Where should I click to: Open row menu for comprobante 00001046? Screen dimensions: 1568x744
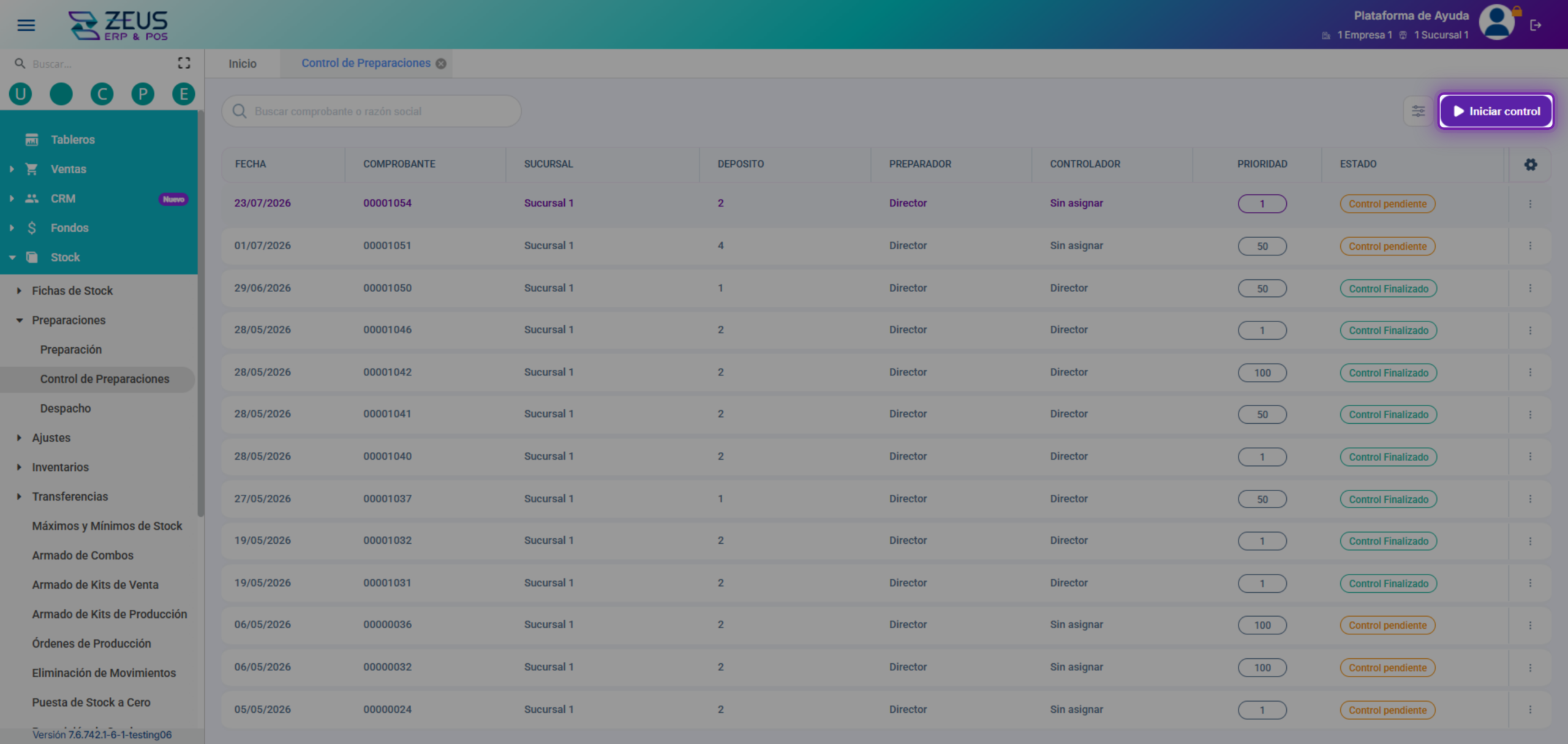click(1530, 330)
